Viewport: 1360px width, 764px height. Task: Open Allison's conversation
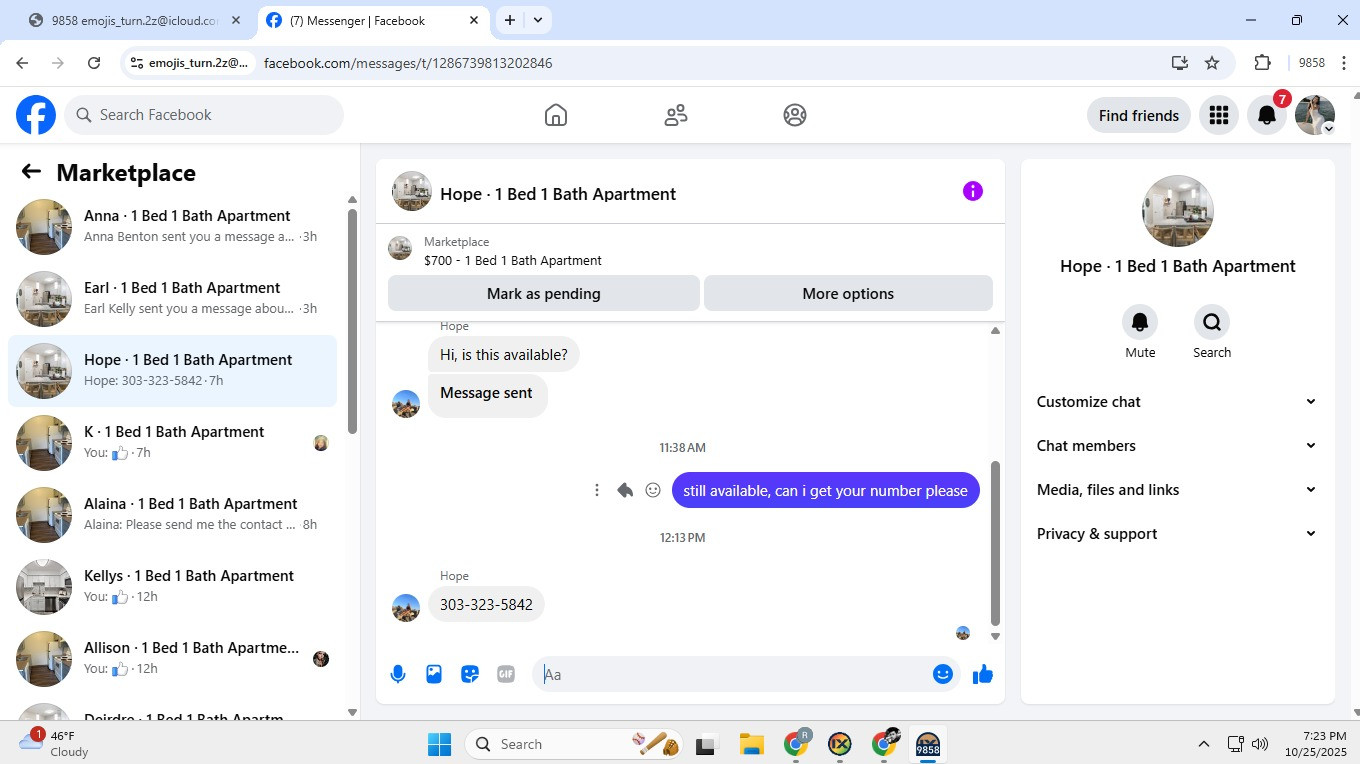pos(172,659)
